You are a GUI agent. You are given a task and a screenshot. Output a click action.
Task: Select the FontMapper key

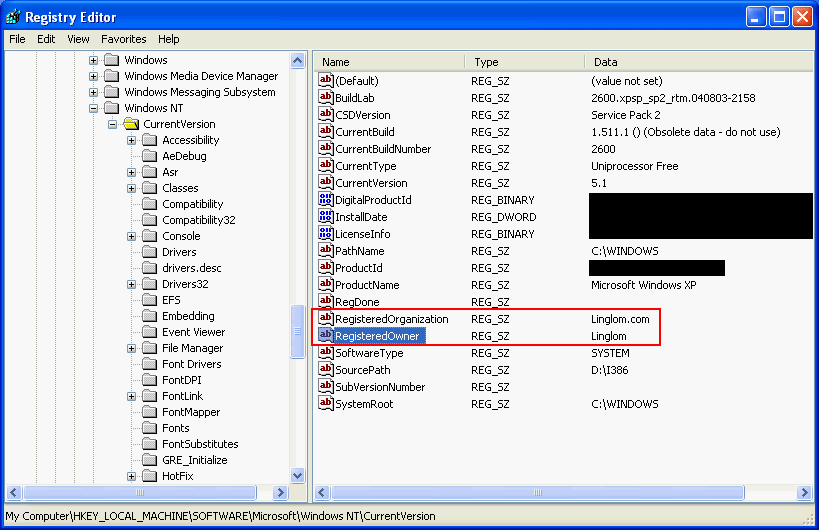191,412
